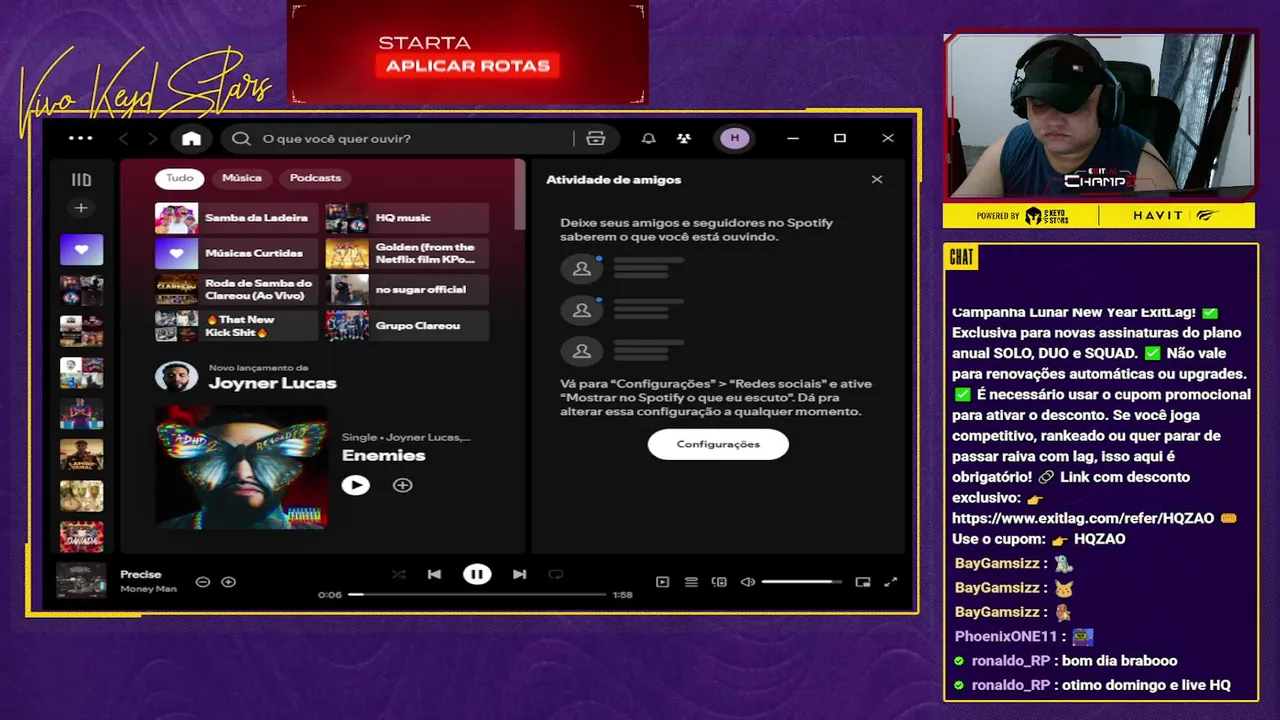Open Connect to a device icon
This screenshot has width=1280, height=720.
(x=719, y=582)
